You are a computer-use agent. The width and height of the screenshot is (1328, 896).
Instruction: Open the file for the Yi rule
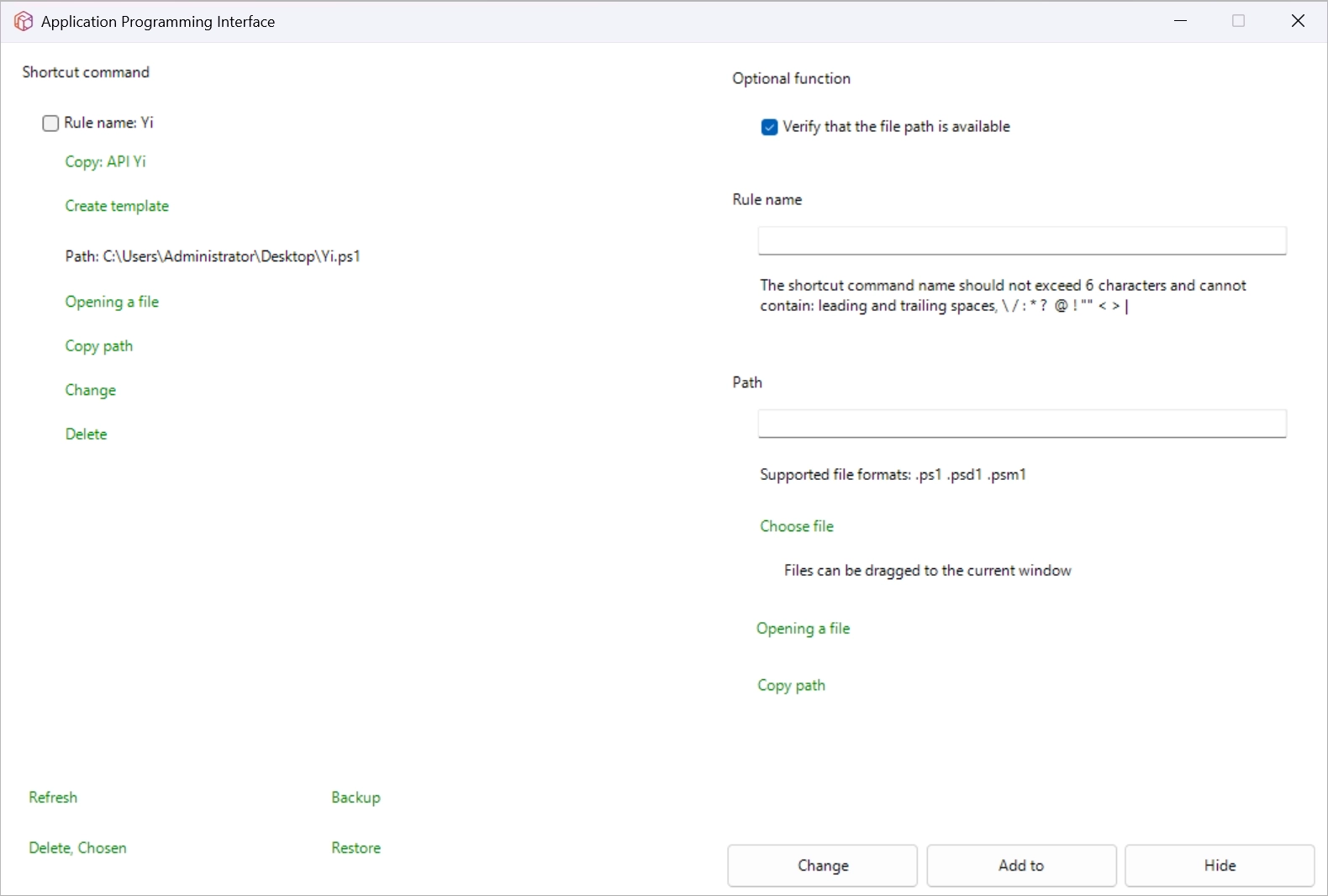coord(112,302)
